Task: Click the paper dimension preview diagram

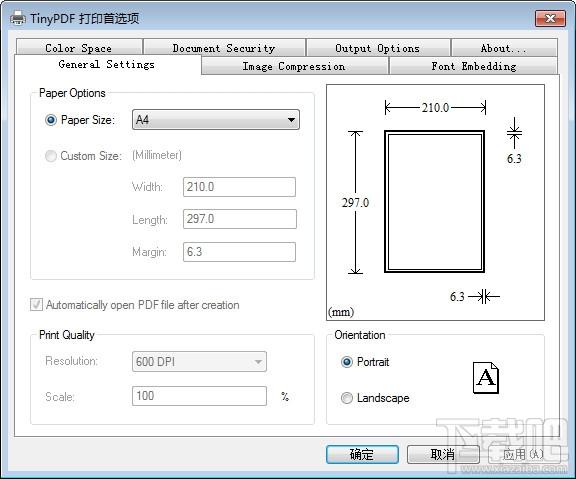Action: [435, 202]
